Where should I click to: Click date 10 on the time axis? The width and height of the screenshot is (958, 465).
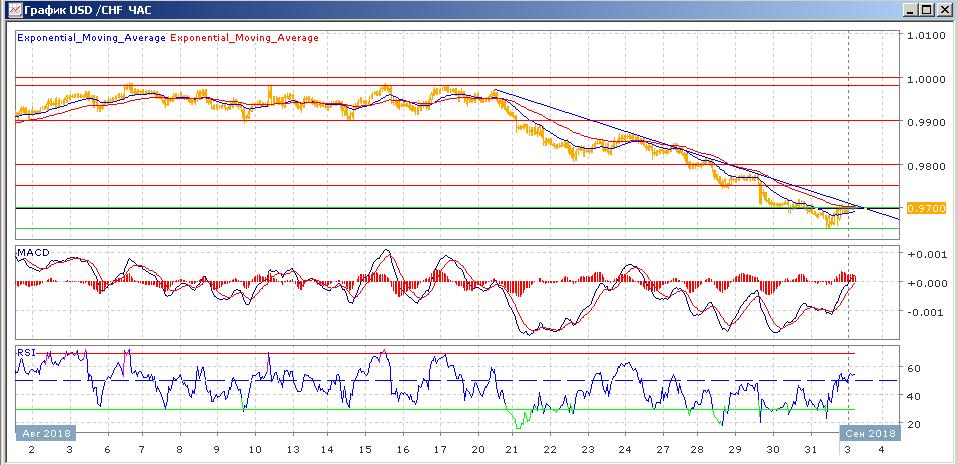point(254,450)
